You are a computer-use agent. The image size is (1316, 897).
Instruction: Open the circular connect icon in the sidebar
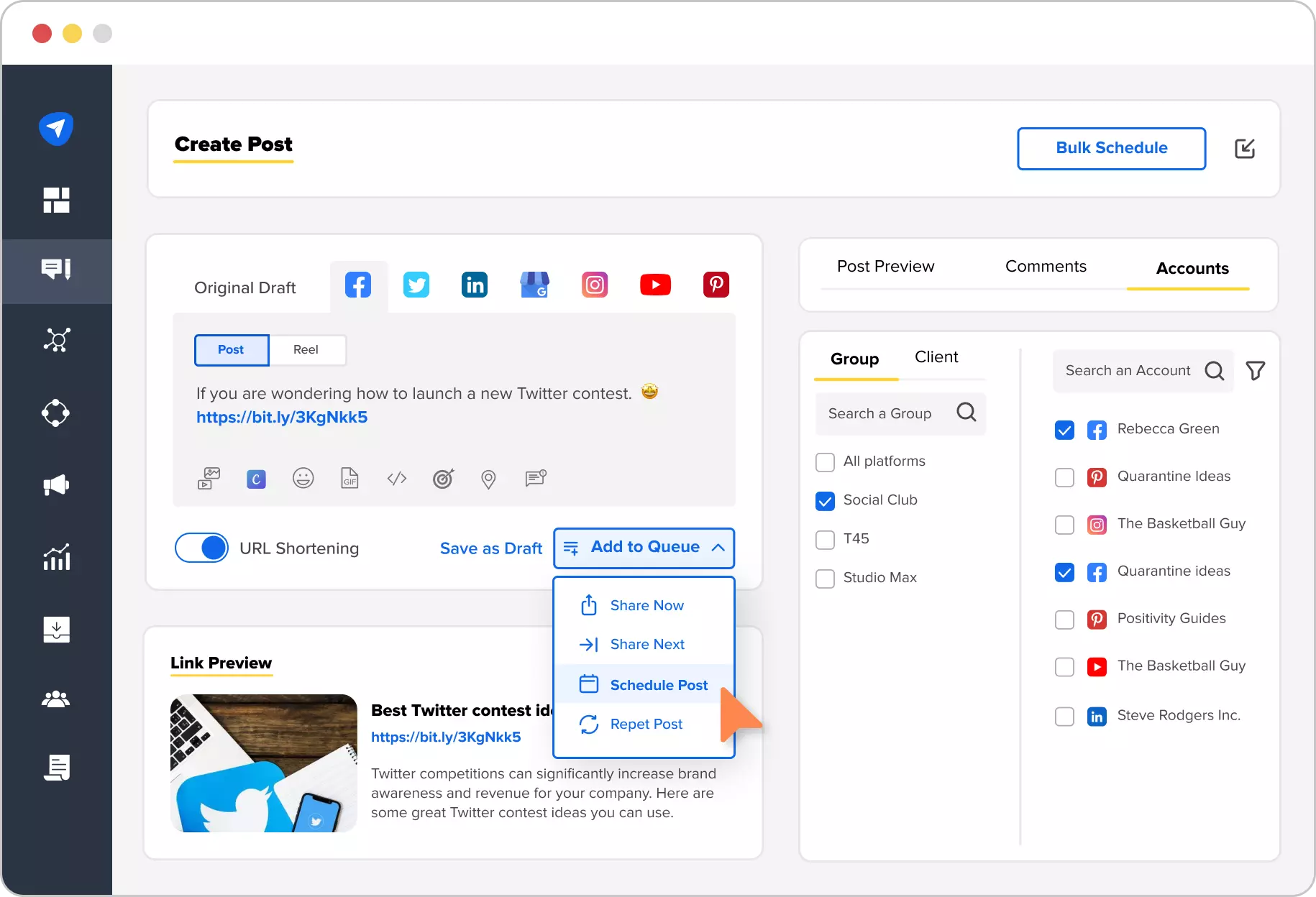(56, 413)
